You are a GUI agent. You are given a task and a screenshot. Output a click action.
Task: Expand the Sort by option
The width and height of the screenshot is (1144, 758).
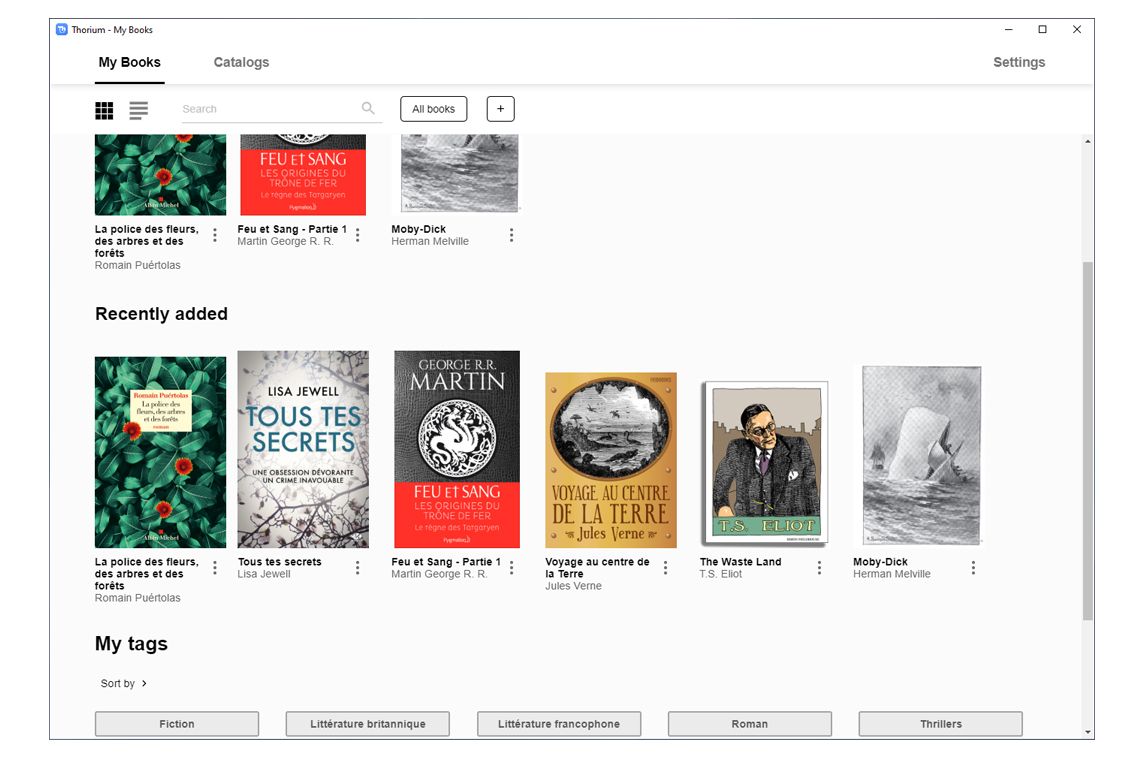point(124,684)
